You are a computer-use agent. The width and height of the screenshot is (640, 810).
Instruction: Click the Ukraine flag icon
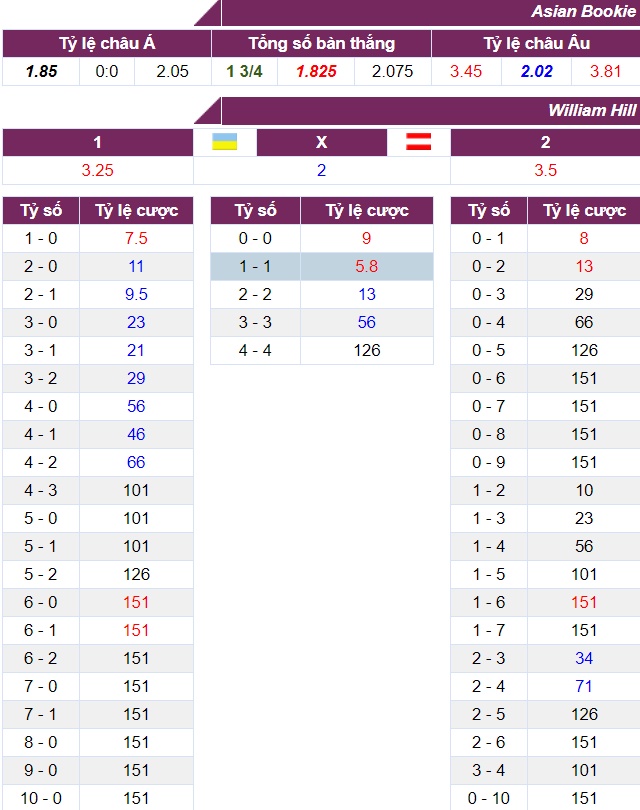pyautogui.click(x=225, y=142)
